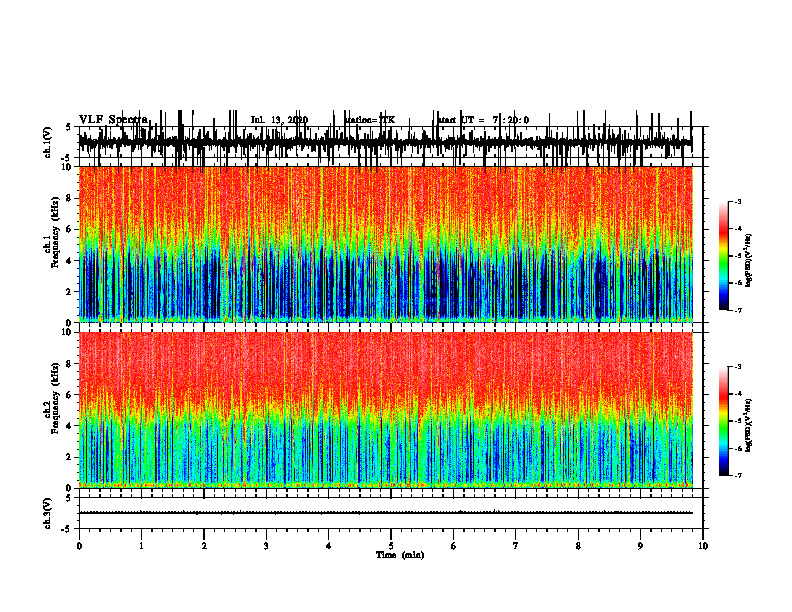Click the ch.1 voltage waveform trace
The height and width of the screenshot is (612, 792).
[x=386, y=143]
